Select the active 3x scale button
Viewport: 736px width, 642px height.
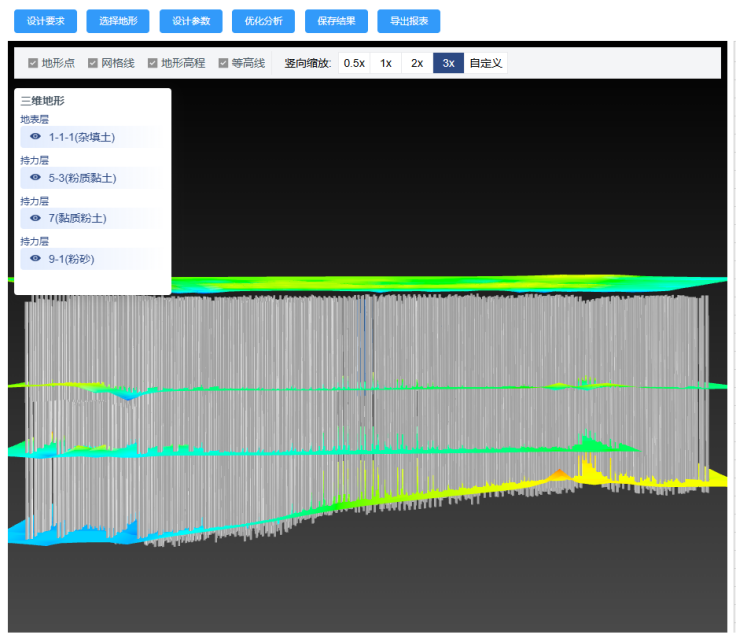448,63
